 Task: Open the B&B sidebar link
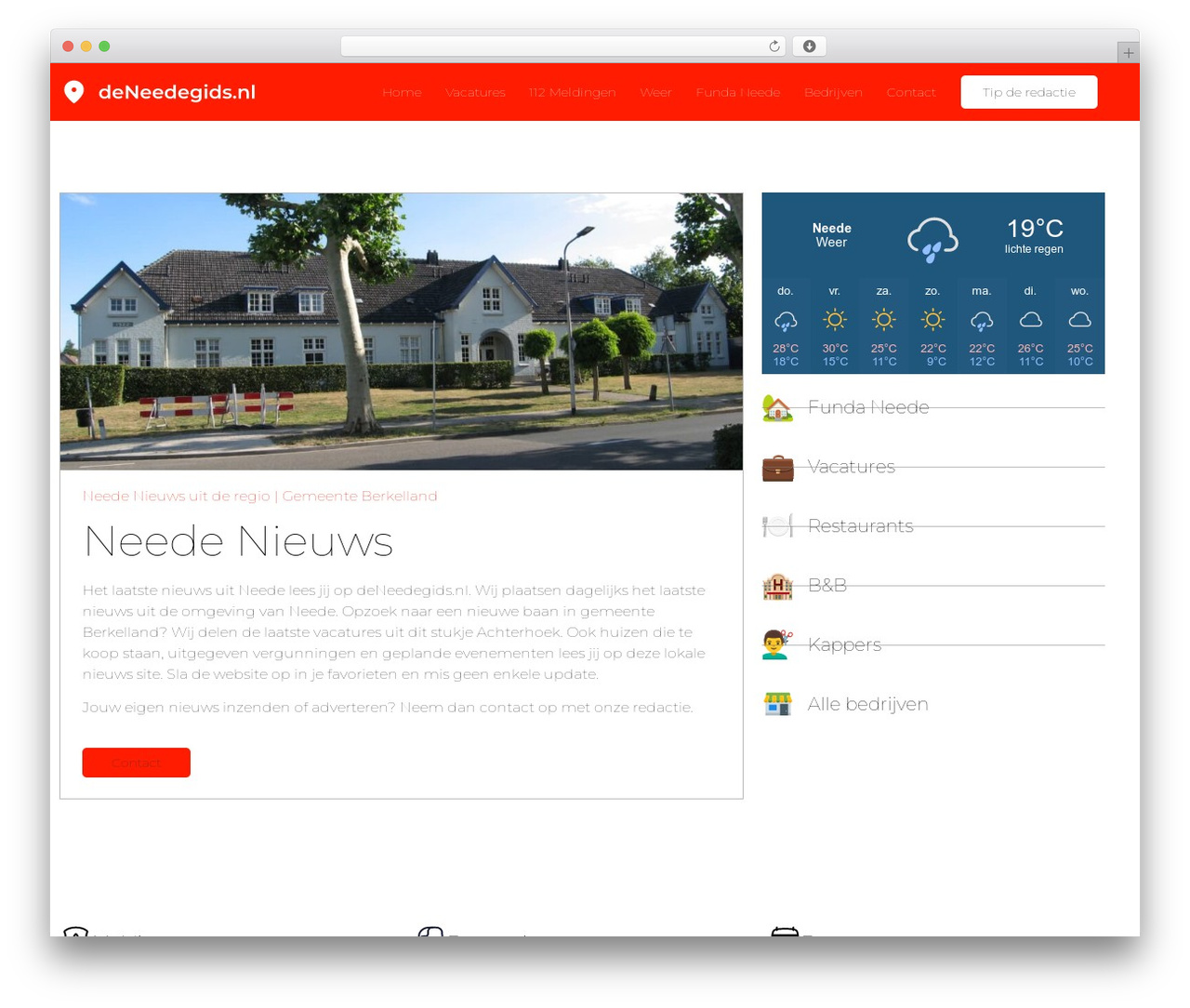[x=827, y=585]
